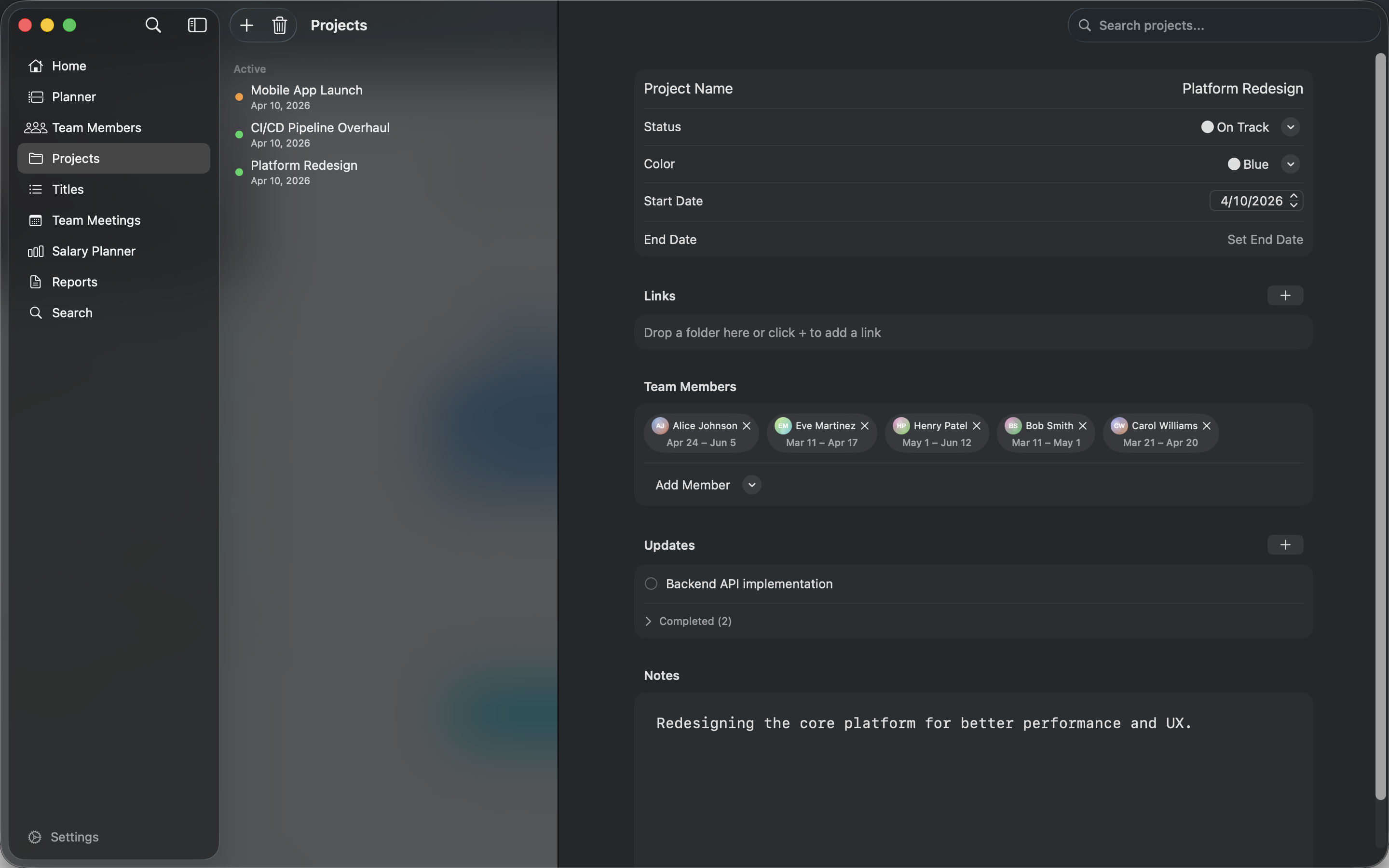Click Eve Martinez dates Mar 11 – Apr 17

tap(821, 443)
